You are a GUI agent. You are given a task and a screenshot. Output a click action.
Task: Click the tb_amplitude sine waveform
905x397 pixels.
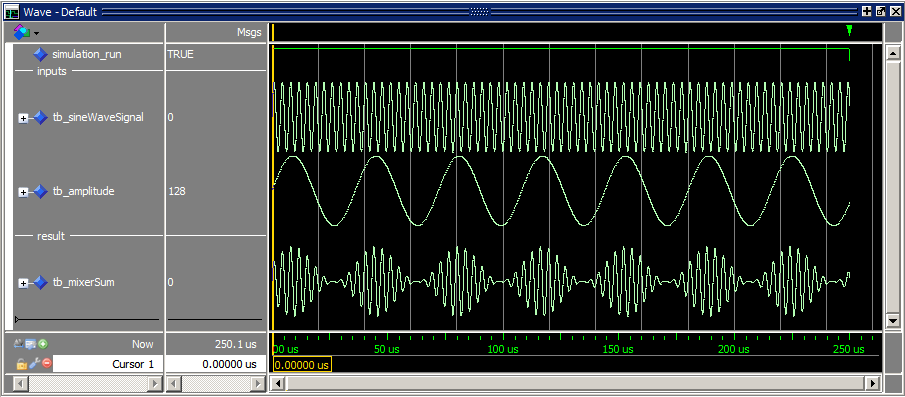(560, 191)
